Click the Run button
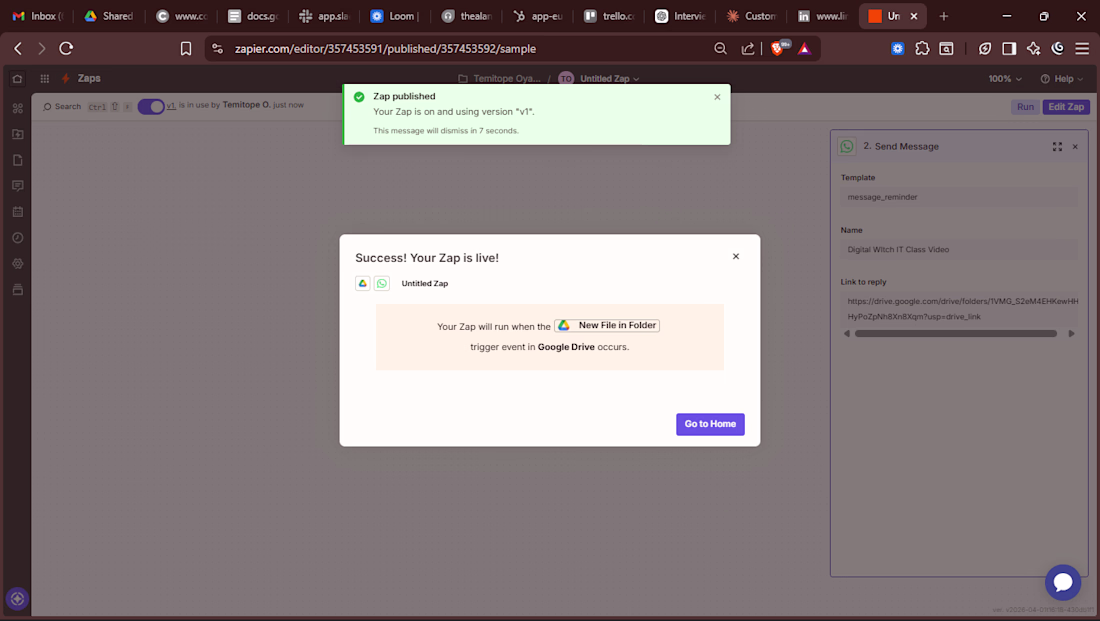This screenshot has width=1100, height=621. [1025, 107]
